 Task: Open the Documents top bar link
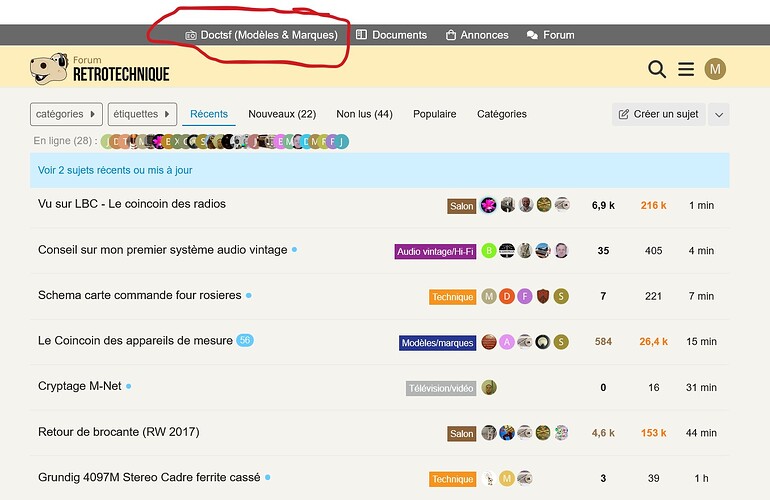tap(392, 35)
